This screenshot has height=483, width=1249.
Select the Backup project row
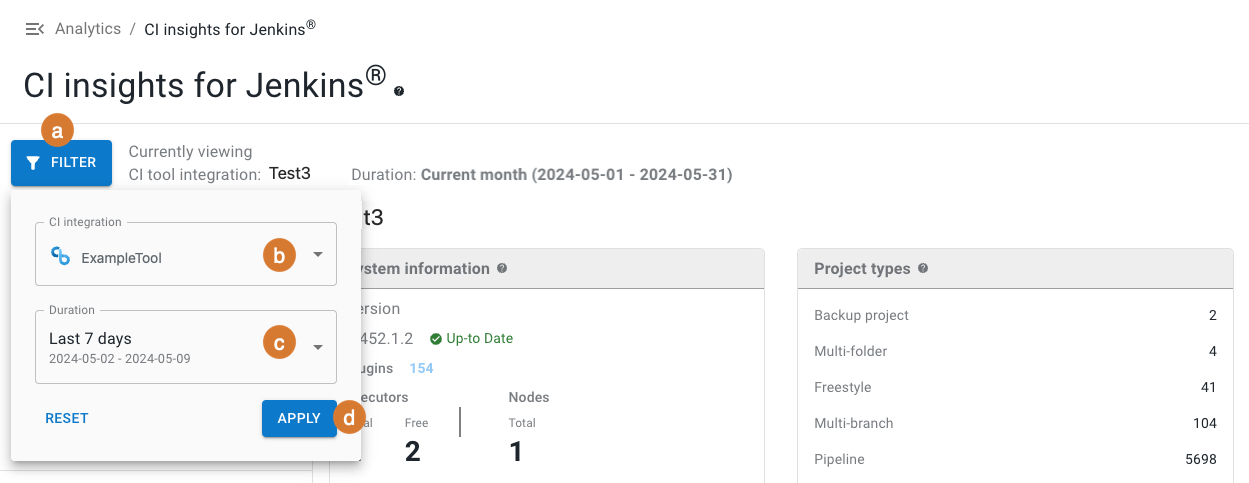(1015, 315)
